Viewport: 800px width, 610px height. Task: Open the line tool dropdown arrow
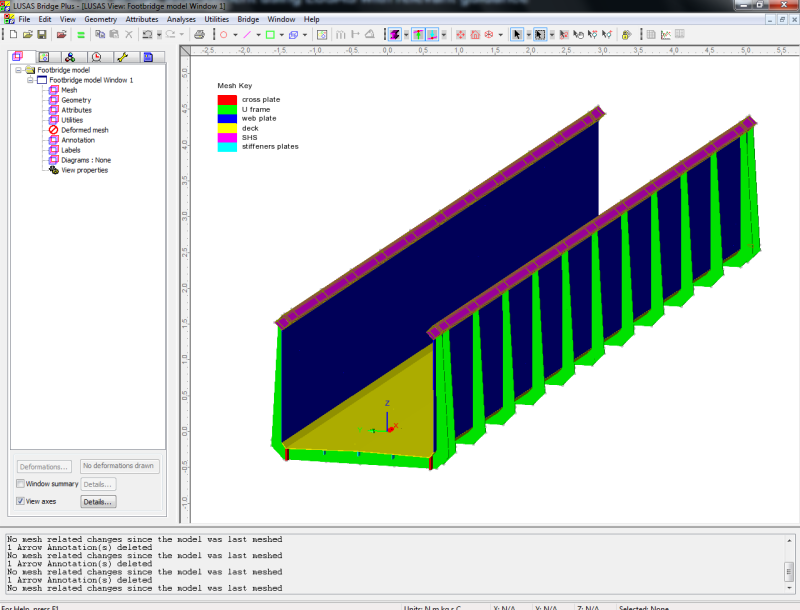258,35
